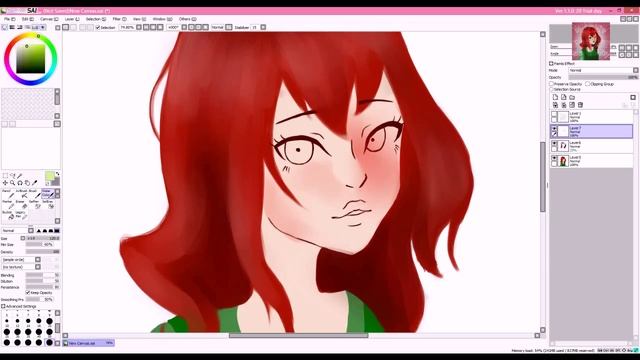
Task: Expand the Advanced Settings section
Action: (x=3, y=306)
